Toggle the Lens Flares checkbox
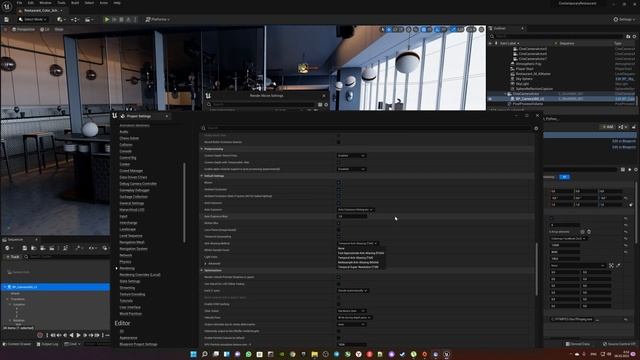This screenshot has width=640, height=360. click(338, 230)
